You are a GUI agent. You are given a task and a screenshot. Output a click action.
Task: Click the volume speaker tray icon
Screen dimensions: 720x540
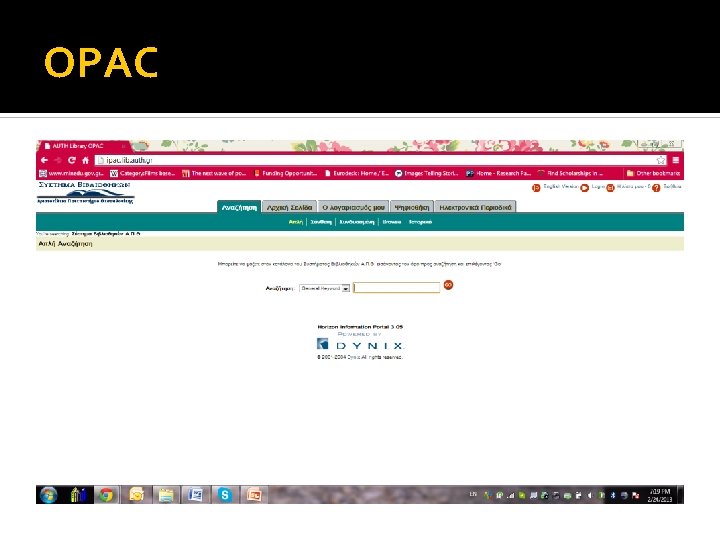[x=590, y=495]
